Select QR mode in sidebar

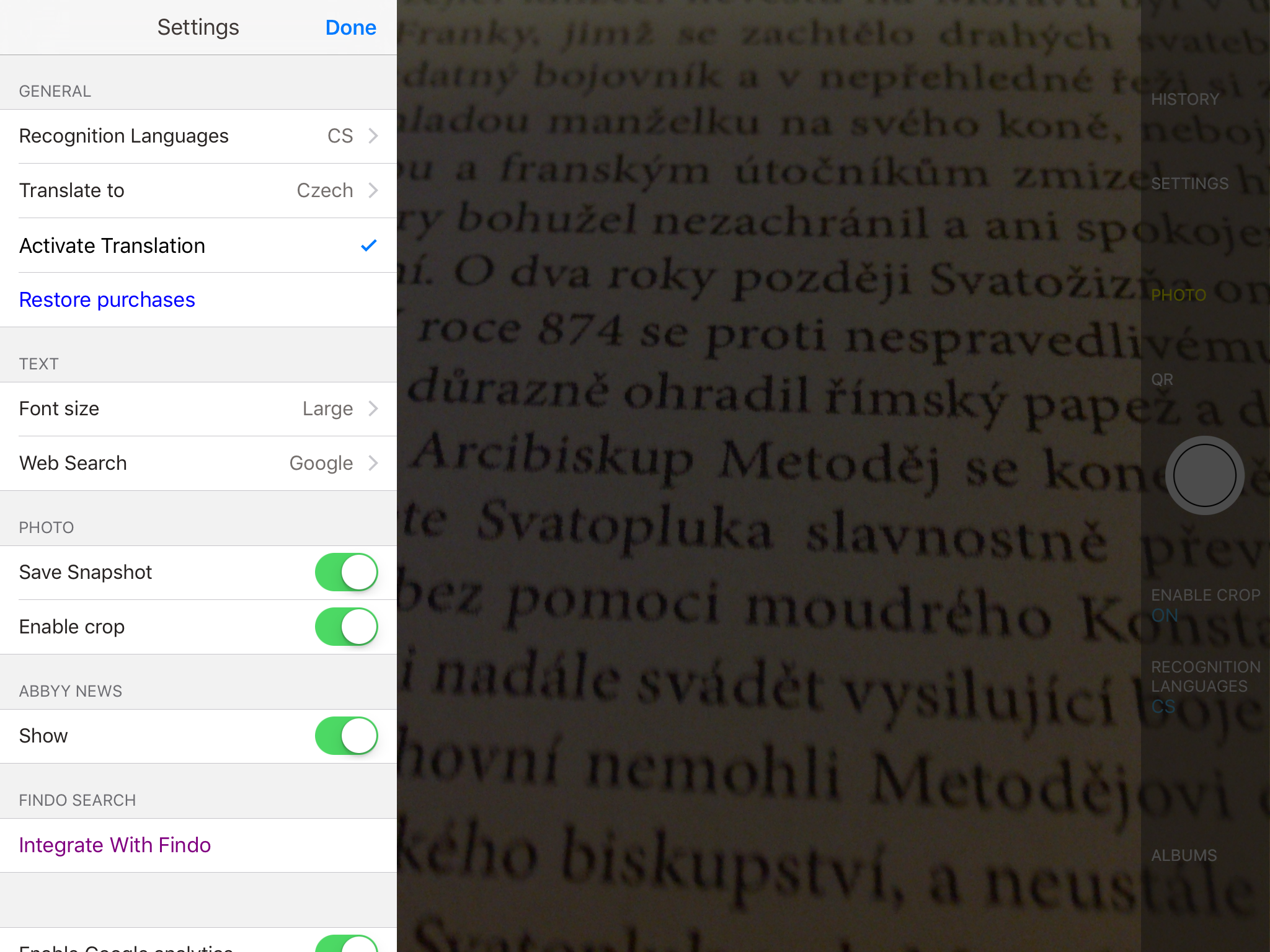tap(1162, 379)
